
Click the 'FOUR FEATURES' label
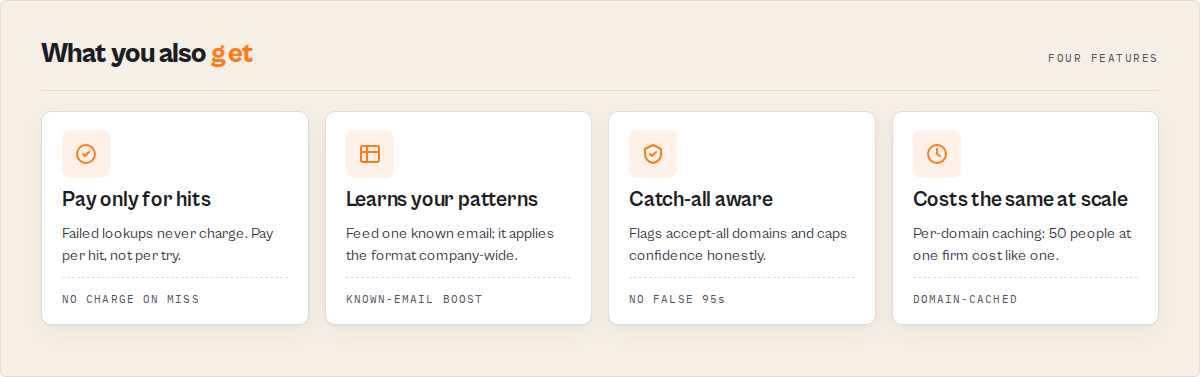1103,58
